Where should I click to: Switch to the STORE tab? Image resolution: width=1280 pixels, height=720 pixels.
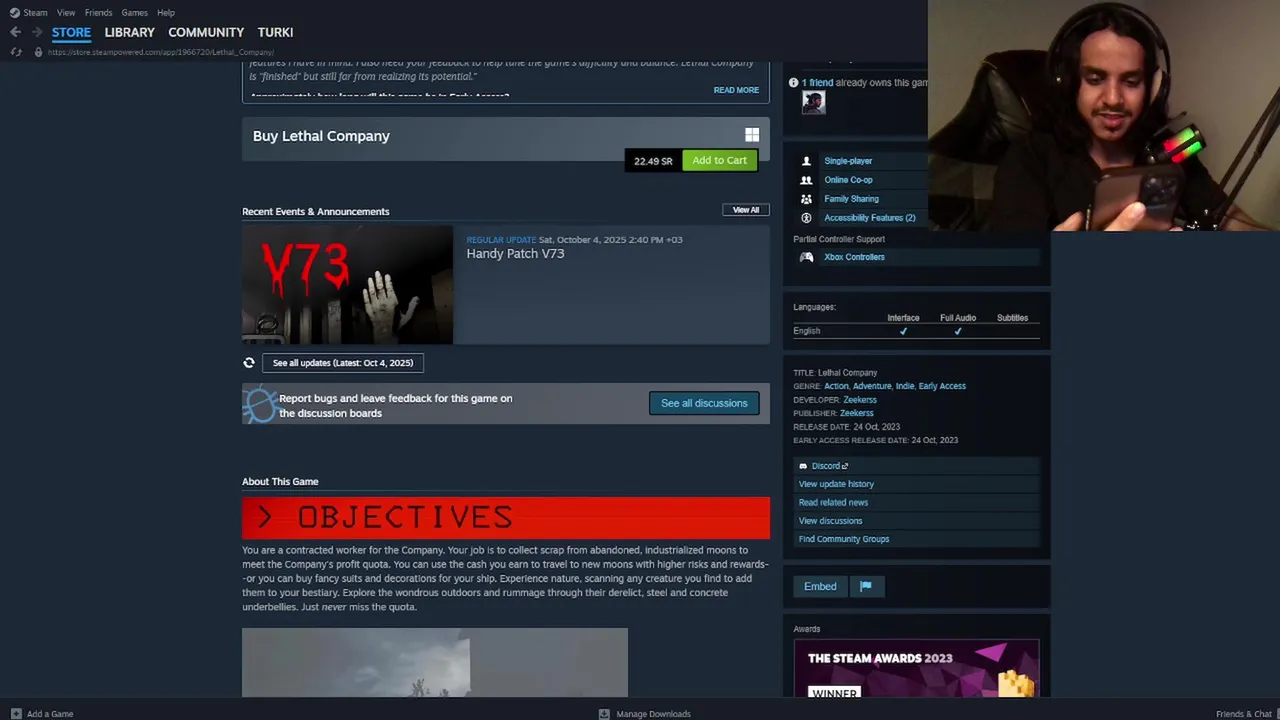pyautogui.click(x=71, y=32)
